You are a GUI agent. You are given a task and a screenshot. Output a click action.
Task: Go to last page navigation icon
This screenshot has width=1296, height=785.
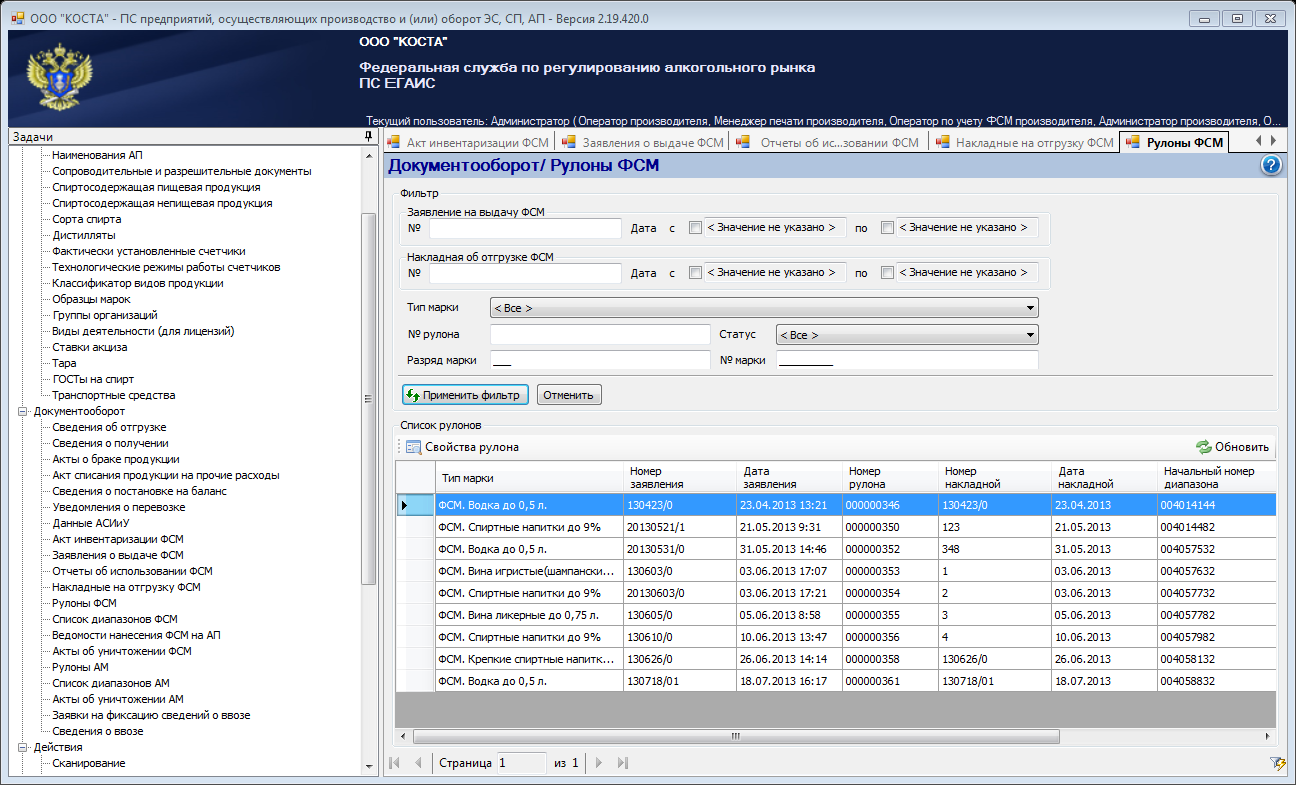pos(622,763)
